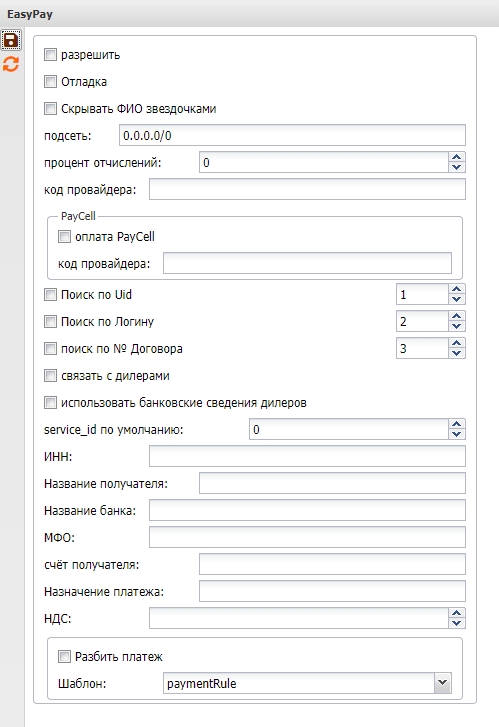The width and height of the screenshot is (499, 727).
Task: Increment поиск по № Договора spinner
Action: pyautogui.click(x=457, y=343)
